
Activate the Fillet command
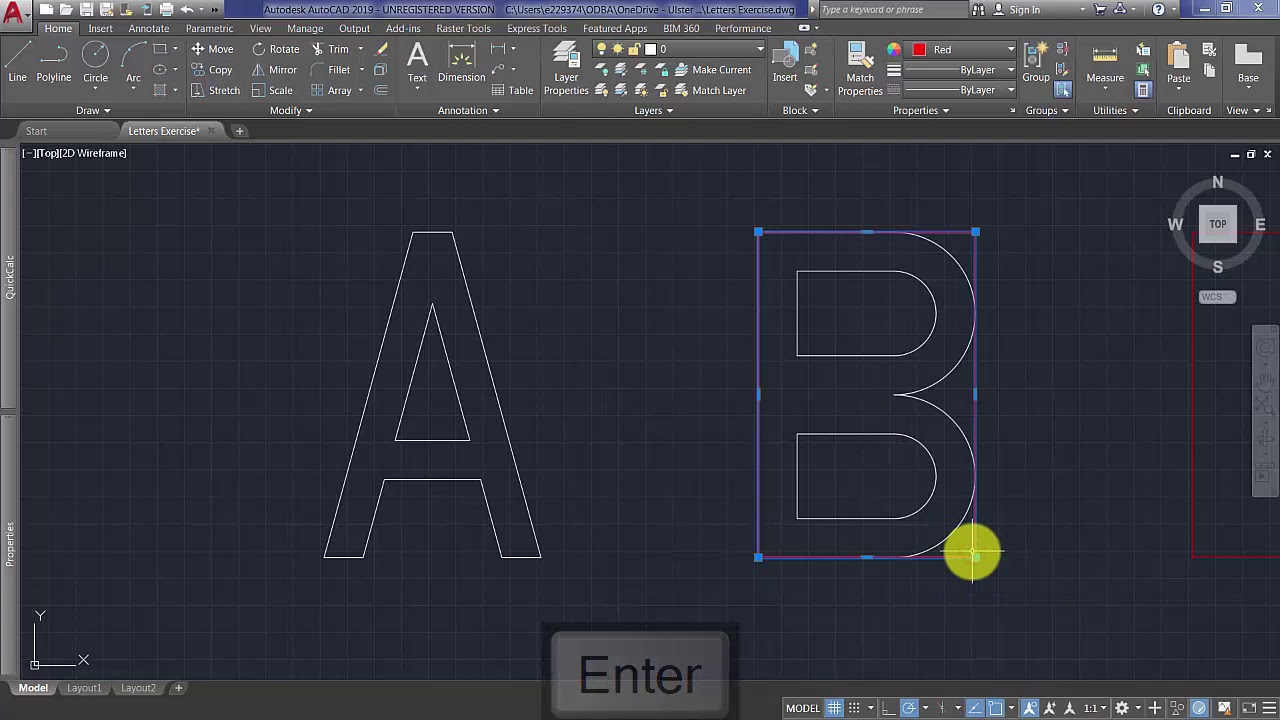pyautogui.click(x=331, y=70)
